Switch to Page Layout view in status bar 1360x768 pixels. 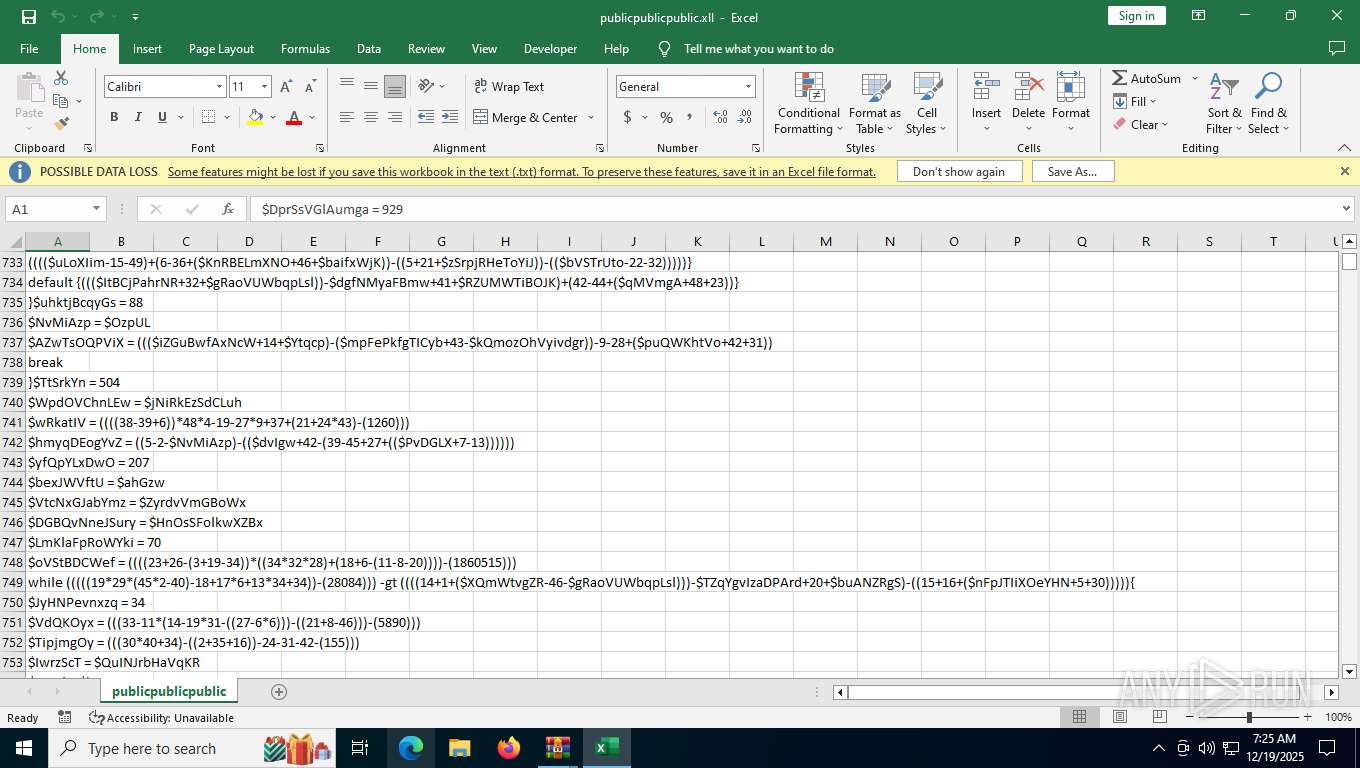click(1120, 717)
